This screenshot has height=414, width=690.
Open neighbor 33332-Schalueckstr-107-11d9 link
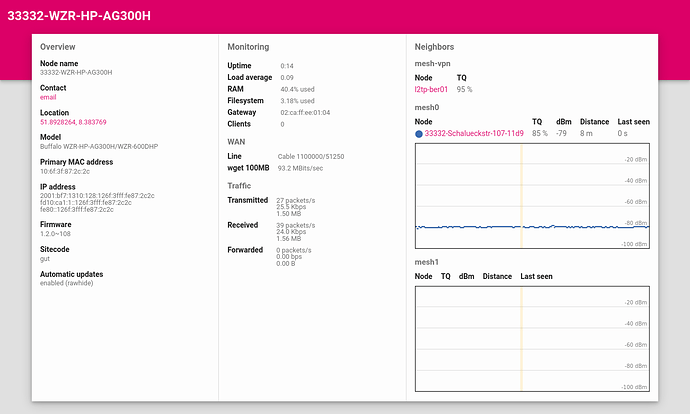pos(474,133)
